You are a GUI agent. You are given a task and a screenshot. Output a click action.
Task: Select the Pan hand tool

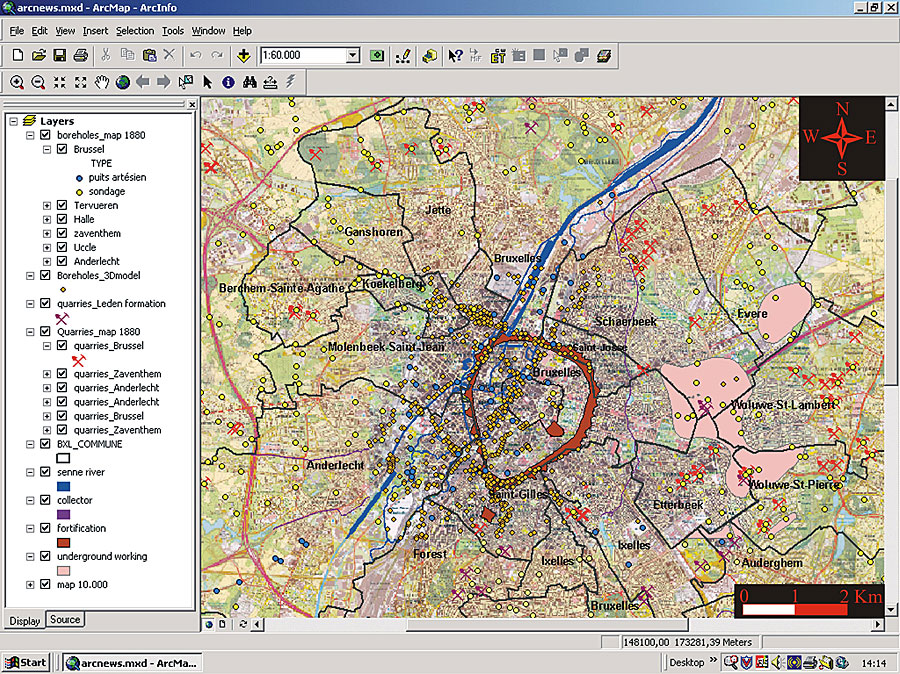[101, 82]
